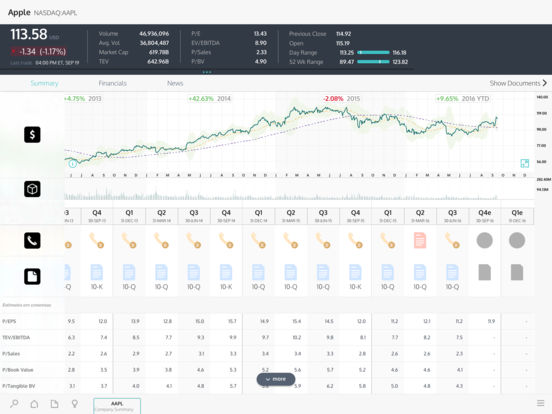This screenshot has height=414, width=552.
Task: Open the 10-Q filing for Q2 Mar 2015
Action: pos(290,277)
